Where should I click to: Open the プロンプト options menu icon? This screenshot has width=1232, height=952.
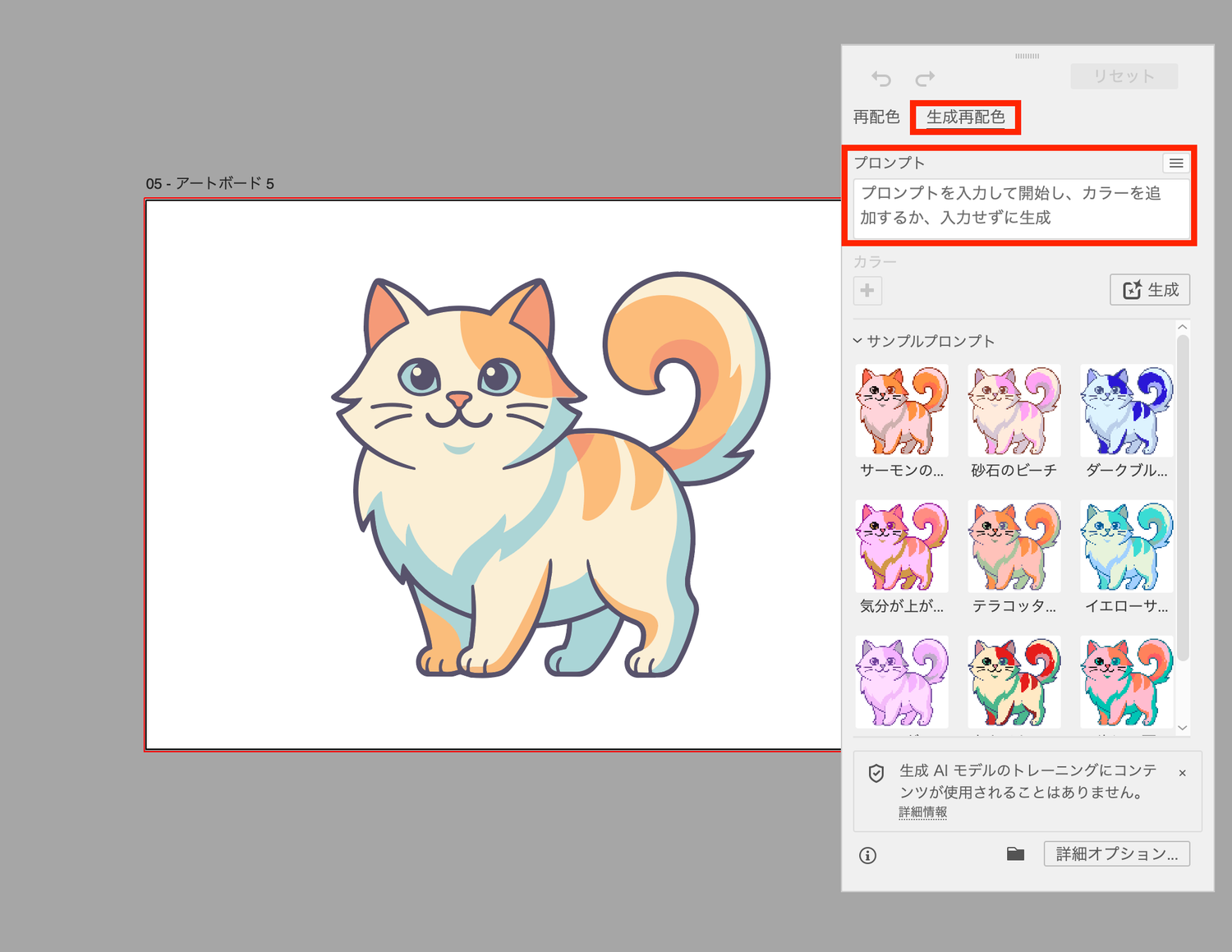(1176, 163)
